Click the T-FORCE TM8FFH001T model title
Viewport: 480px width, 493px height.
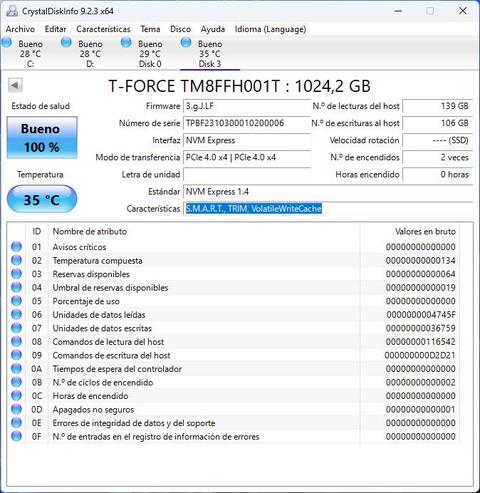point(239,86)
